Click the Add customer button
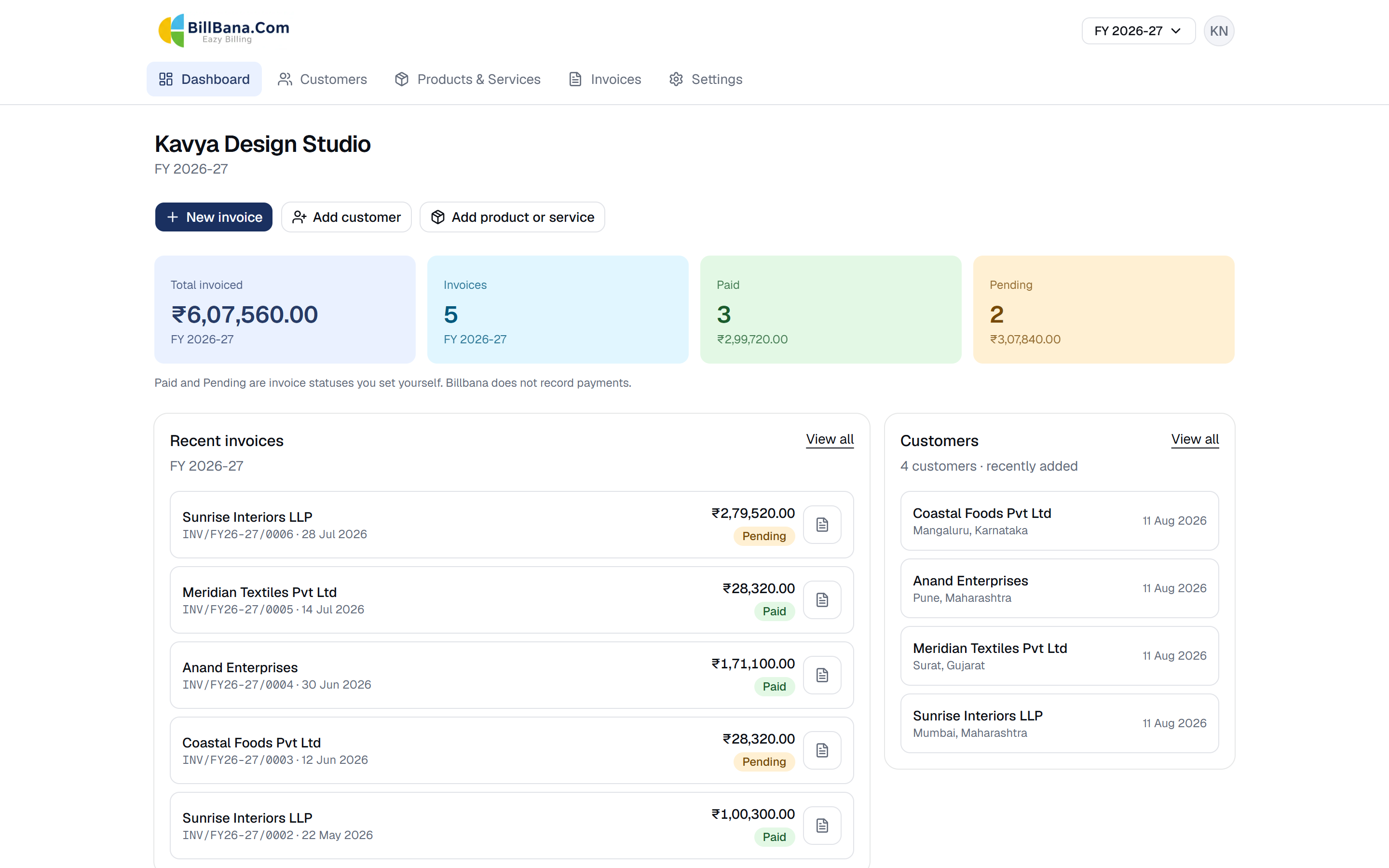 coord(346,217)
